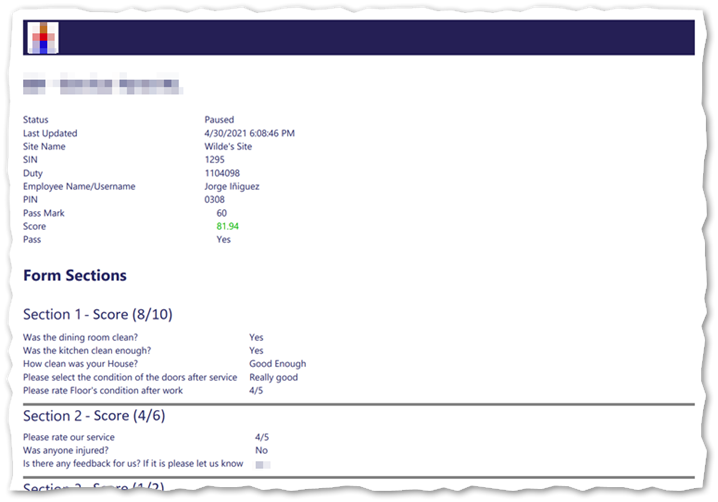
Task: Open Section 1 - Score (8/10) heading
Action: click(97, 314)
